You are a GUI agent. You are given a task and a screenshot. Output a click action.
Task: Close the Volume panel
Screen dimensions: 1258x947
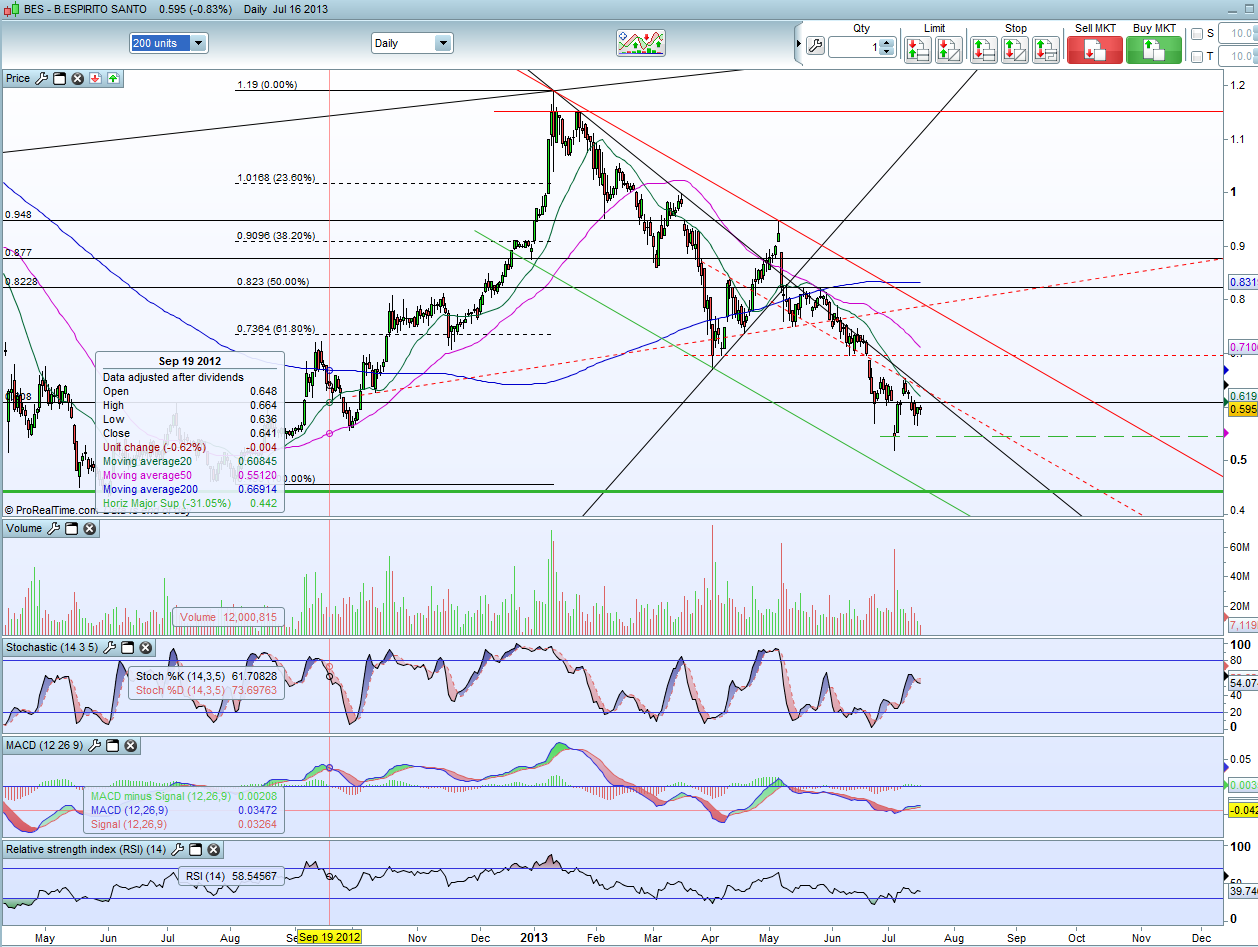tap(90, 527)
